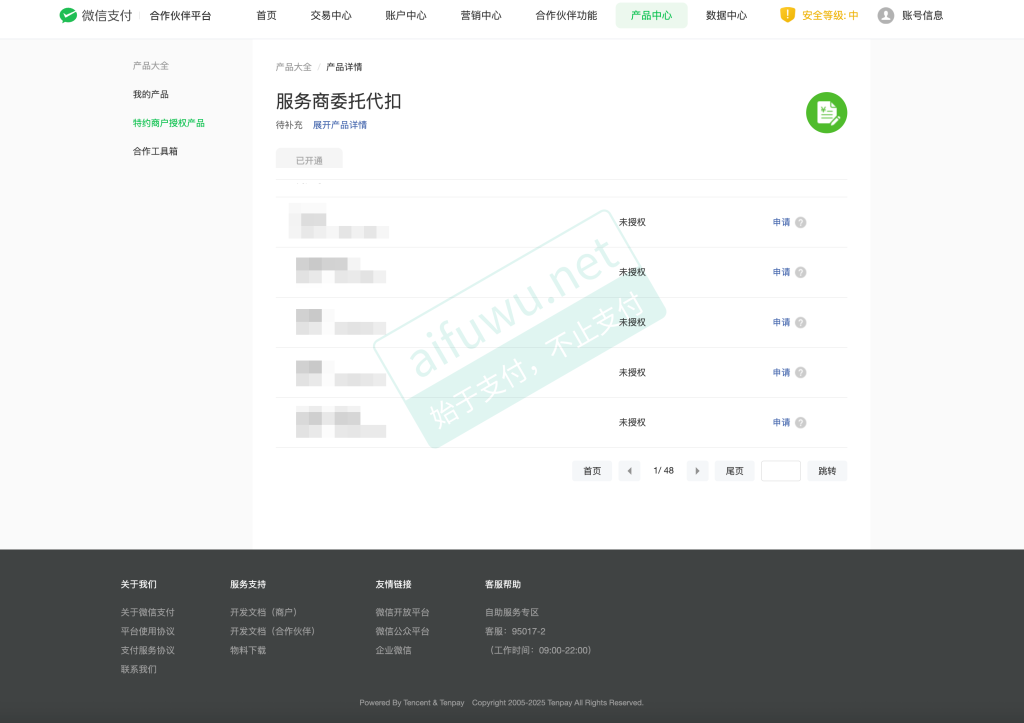
Task: Open 账号信息 account menu
Action: pos(922,16)
